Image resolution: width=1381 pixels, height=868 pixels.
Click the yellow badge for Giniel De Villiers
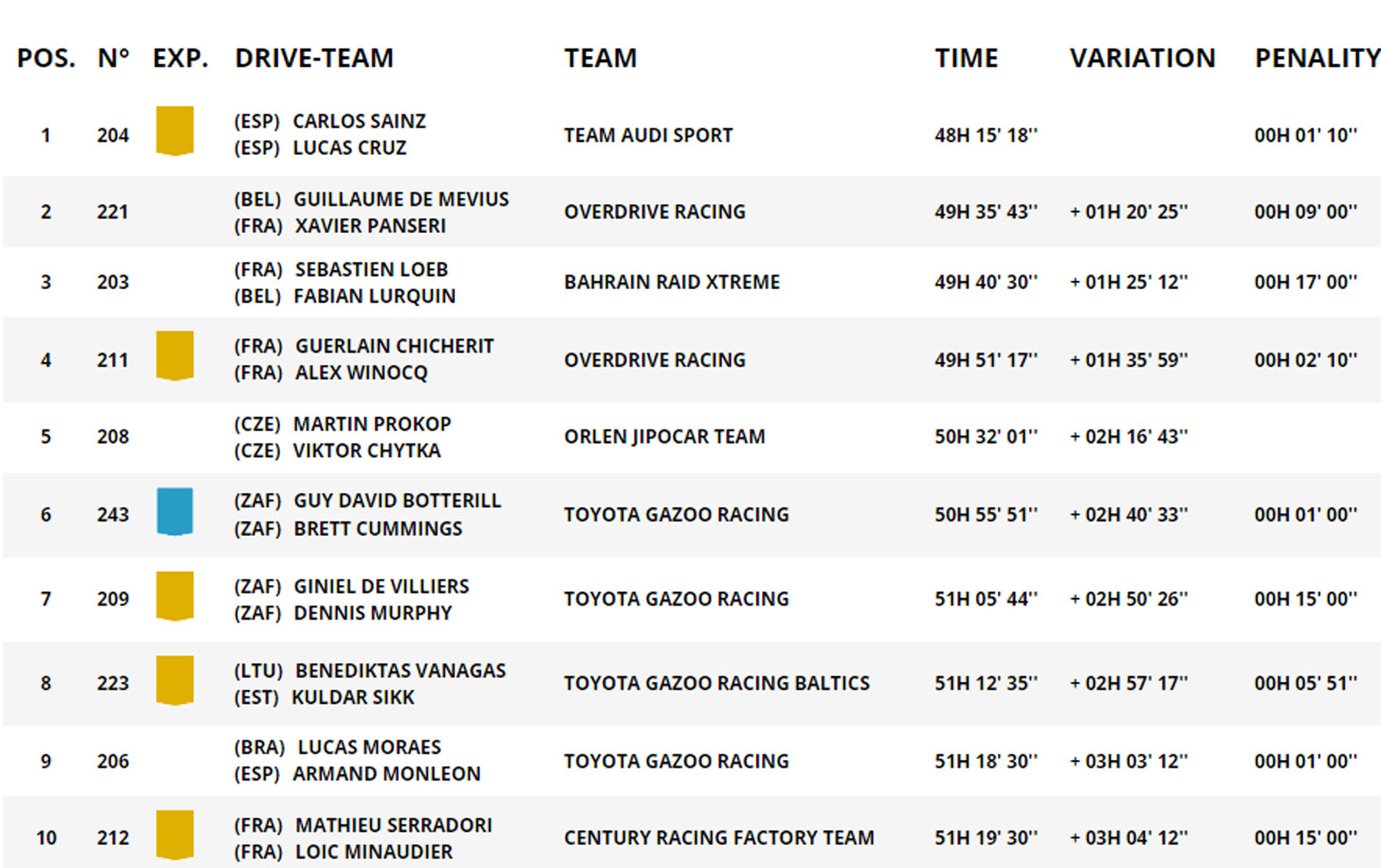click(174, 595)
